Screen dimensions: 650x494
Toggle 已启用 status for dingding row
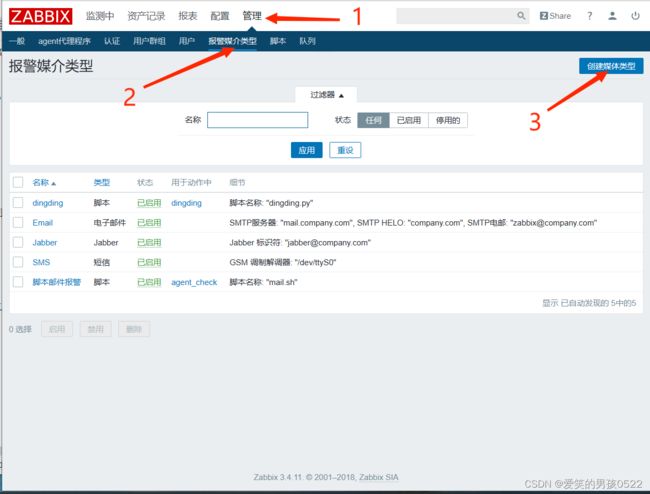point(149,203)
